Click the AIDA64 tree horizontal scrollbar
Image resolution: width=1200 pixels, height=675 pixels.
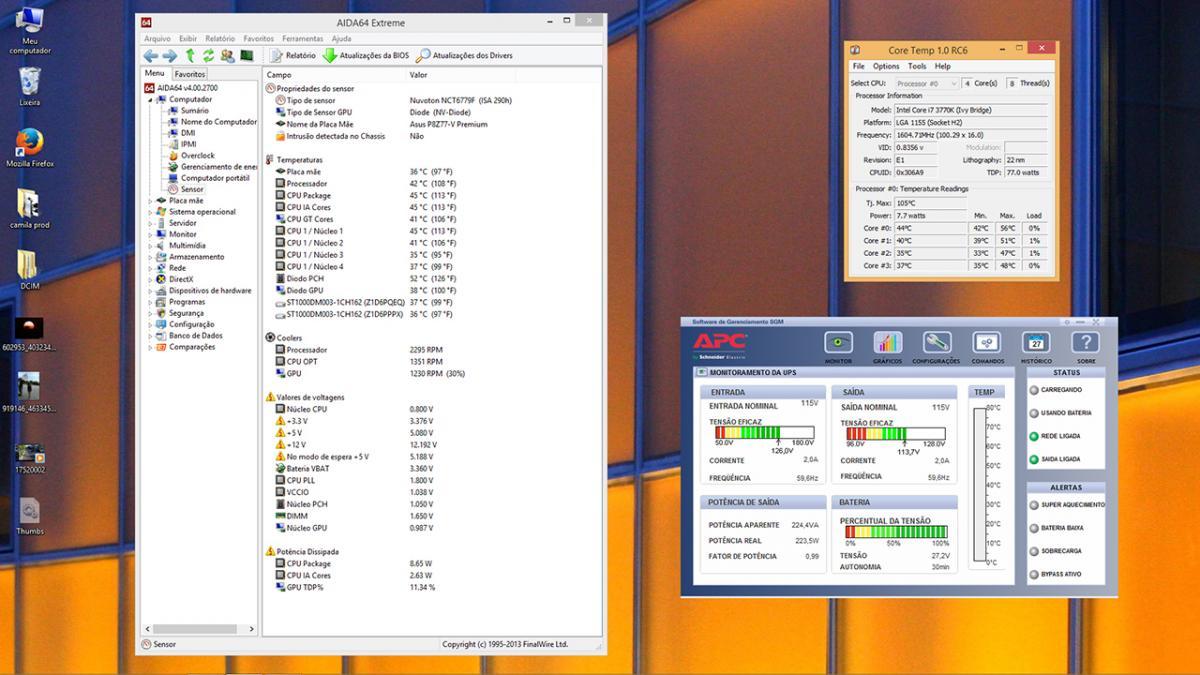tap(200, 629)
